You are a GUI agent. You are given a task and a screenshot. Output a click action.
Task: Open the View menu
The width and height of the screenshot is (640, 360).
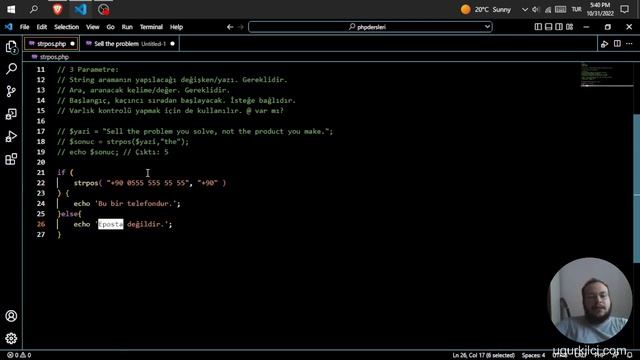[x=93, y=27]
